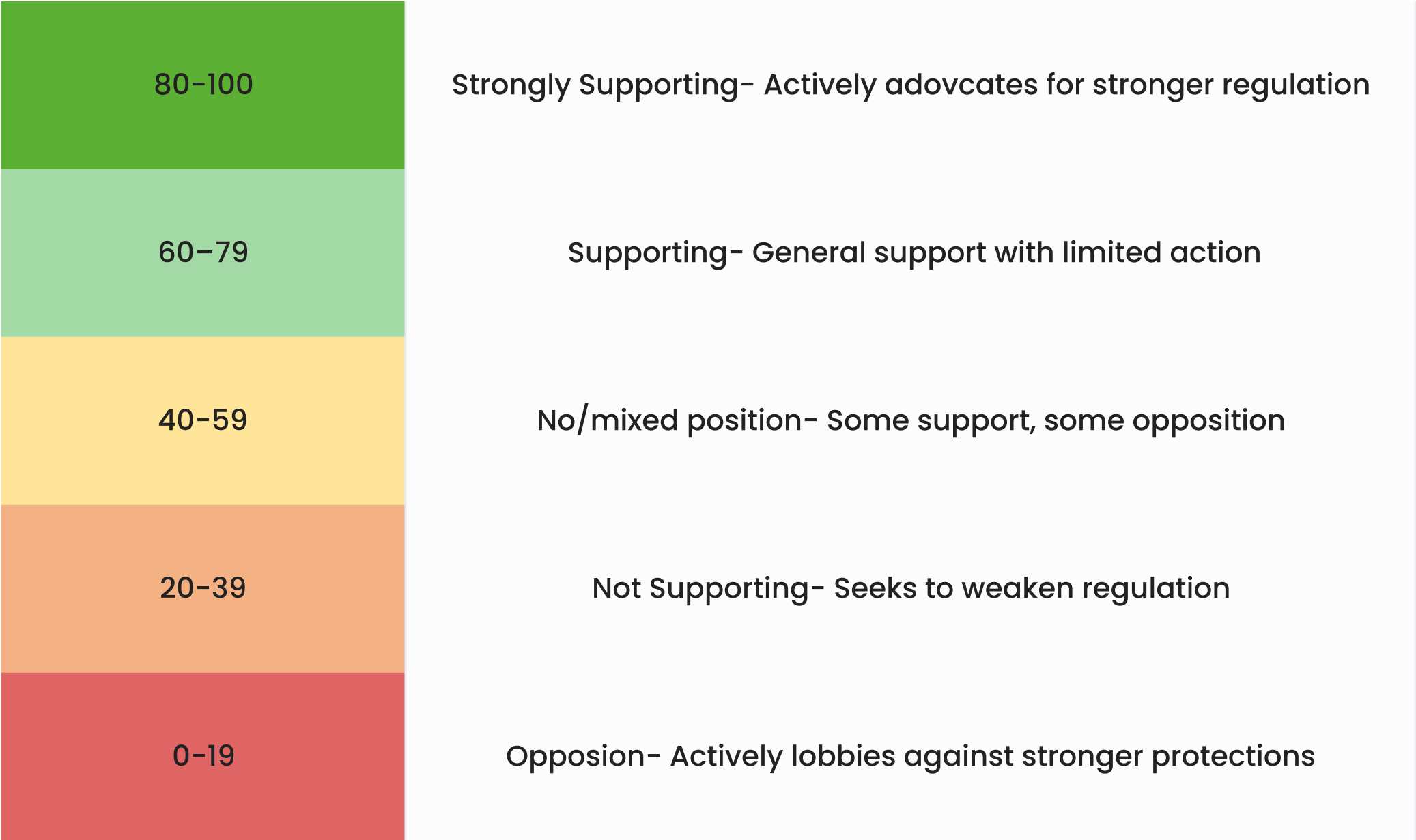Click the yellow 40-59 color block
1416x840 pixels.
[x=203, y=421]
